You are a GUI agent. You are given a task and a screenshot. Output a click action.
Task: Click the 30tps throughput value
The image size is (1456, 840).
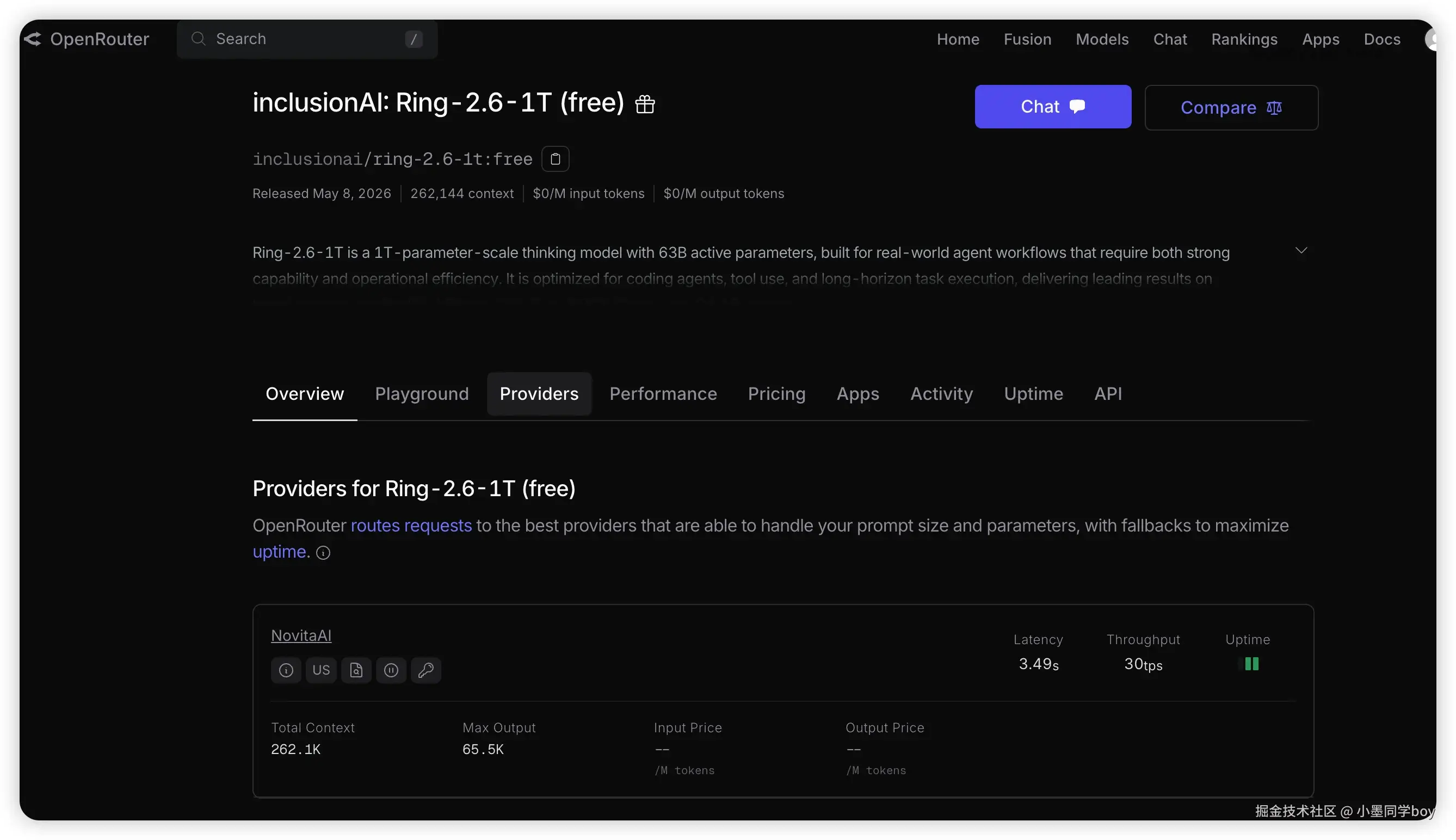[x=1143, y=665]
